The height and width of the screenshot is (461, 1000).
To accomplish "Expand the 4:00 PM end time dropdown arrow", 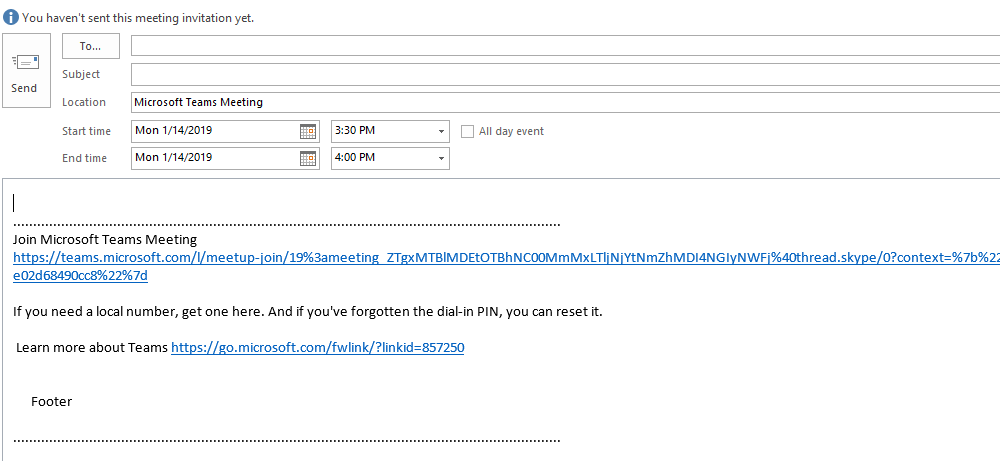I will (441, 158).
